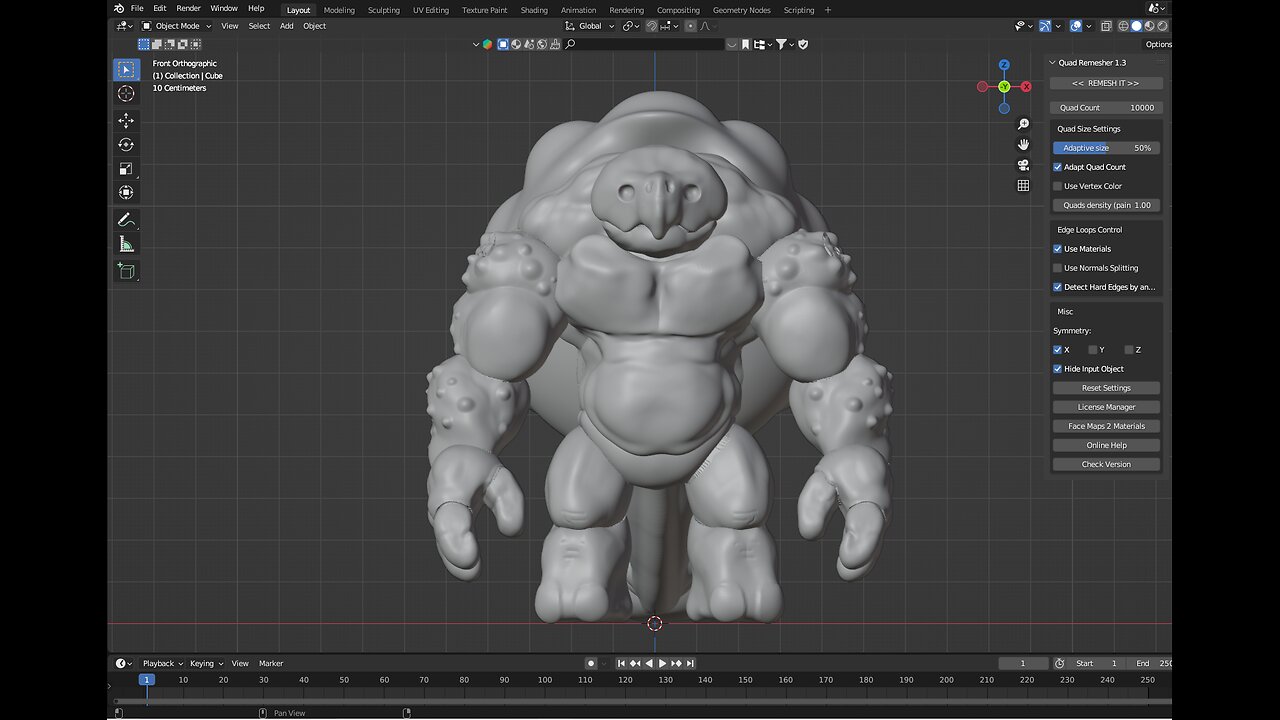Toggle the proportional editing button
1280x720 pixels.
691,26
